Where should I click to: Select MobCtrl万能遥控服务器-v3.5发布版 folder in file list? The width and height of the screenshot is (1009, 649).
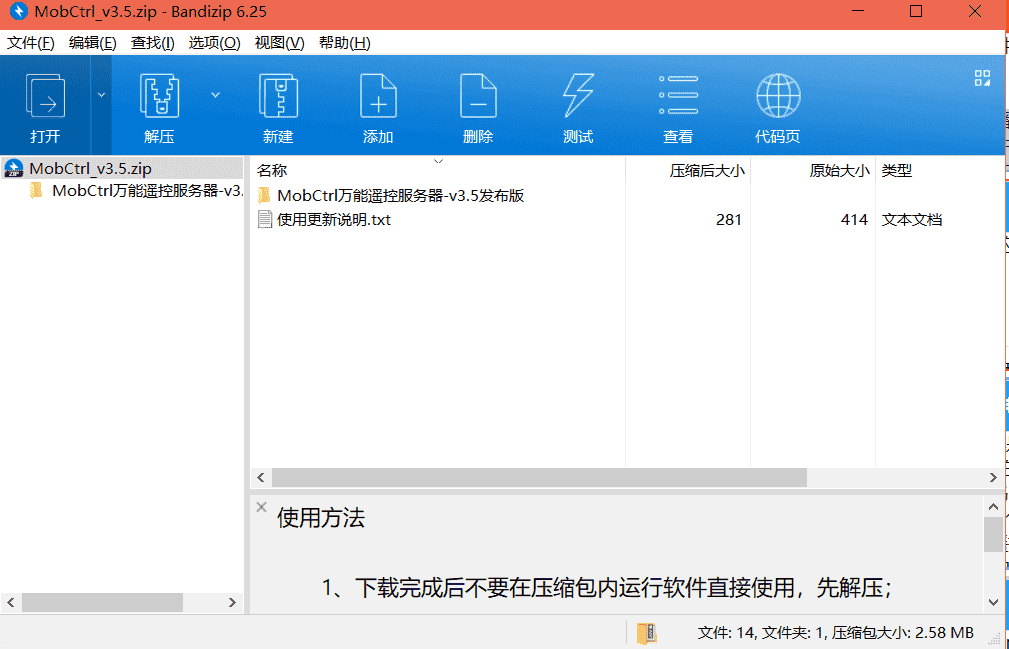tap(400, 196)
